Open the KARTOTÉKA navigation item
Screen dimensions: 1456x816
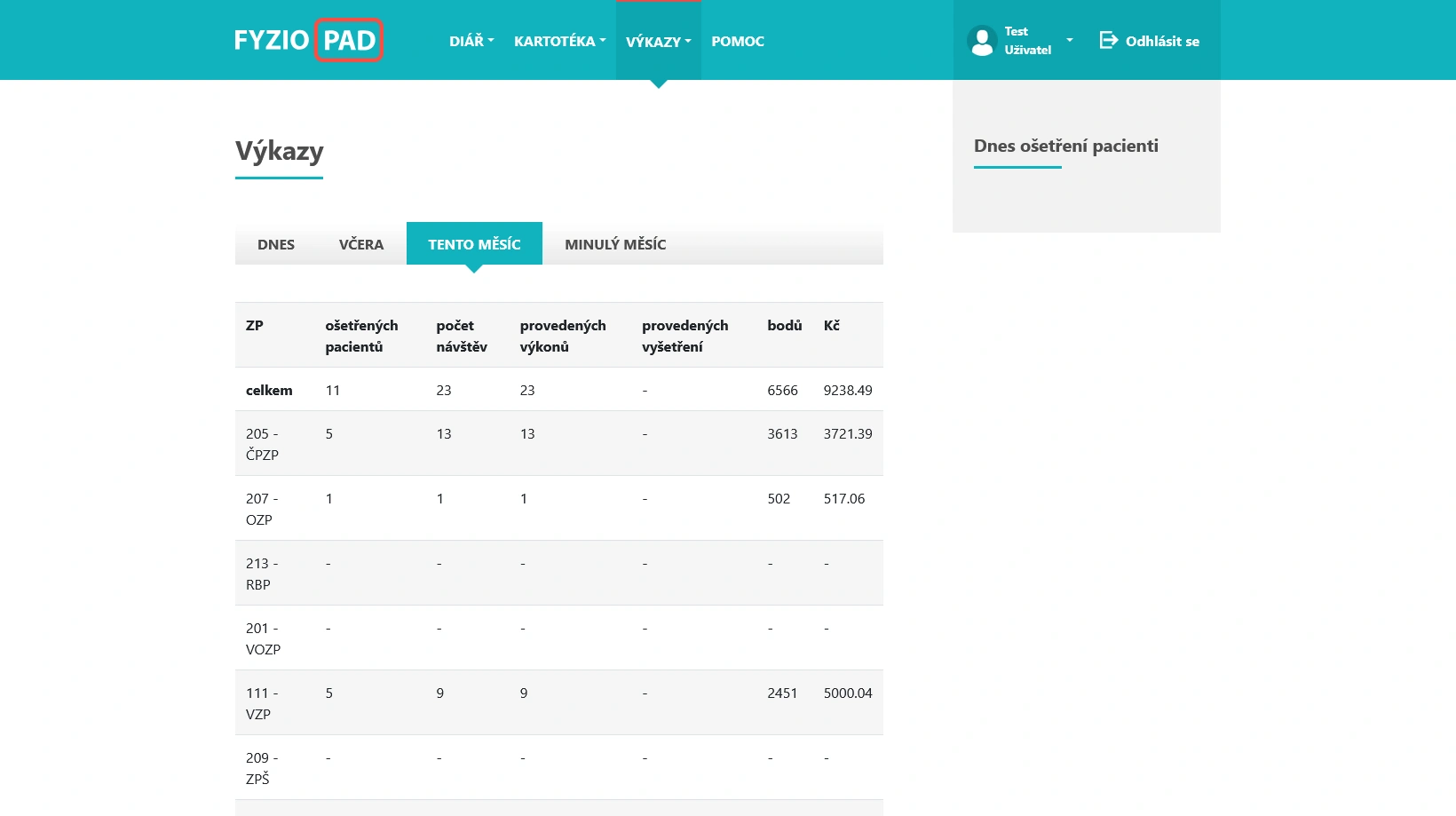(x=553, y=41)
